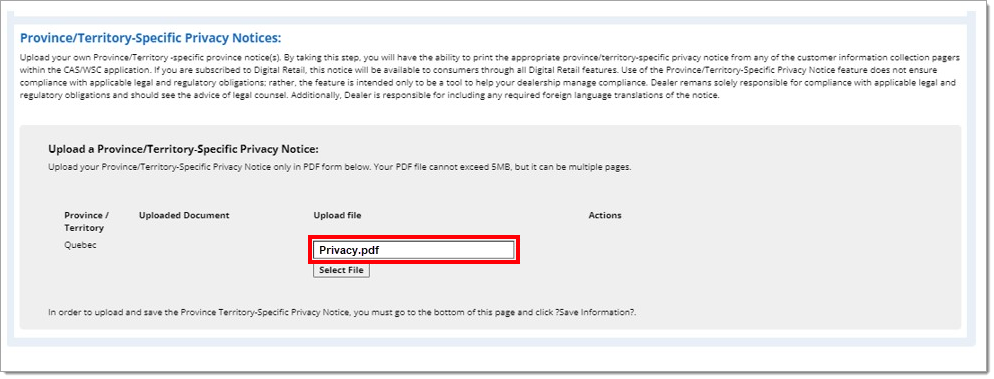Image resolution: width=994 pixels, height=379 pixels.
Task: Click the Province/Territory-Specific Privacy Notices heading
Action: 151,37
